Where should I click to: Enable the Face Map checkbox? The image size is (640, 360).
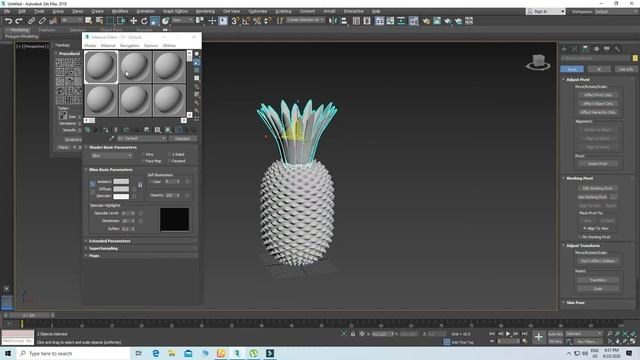click(x=143, y=161)
